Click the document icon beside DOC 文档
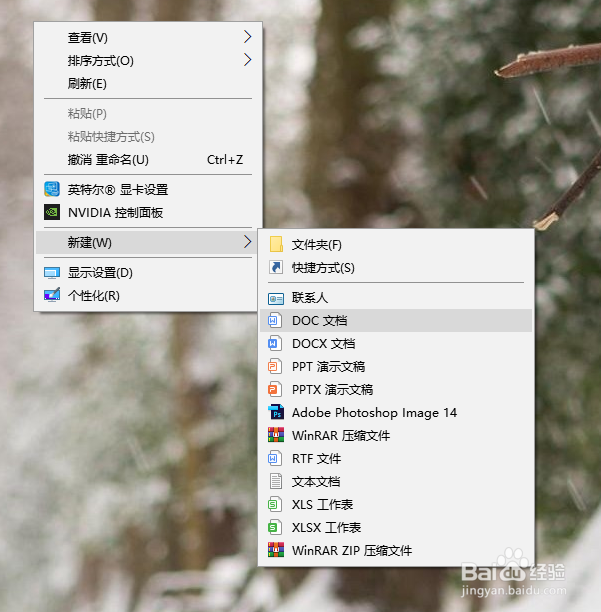Viewport: 601px width, 612px height. coord(274,320)
